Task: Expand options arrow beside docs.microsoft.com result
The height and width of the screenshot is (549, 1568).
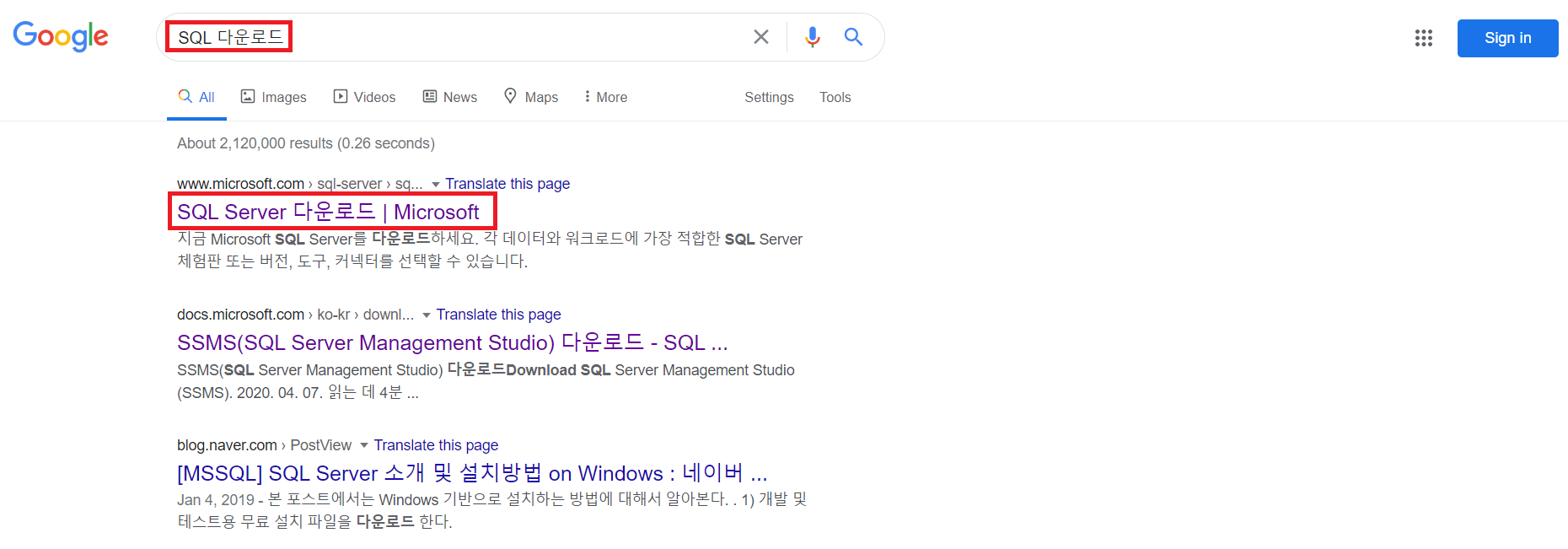Action: 427,315
